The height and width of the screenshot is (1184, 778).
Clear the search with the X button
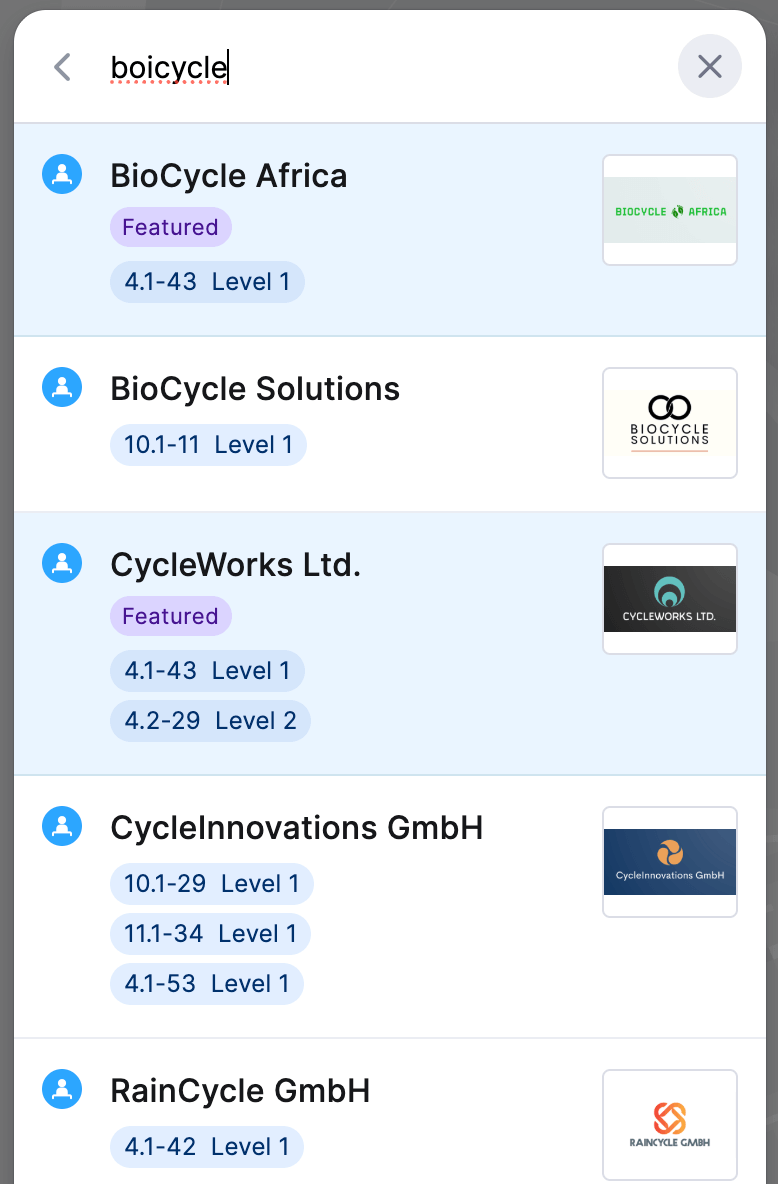(709, 66)
